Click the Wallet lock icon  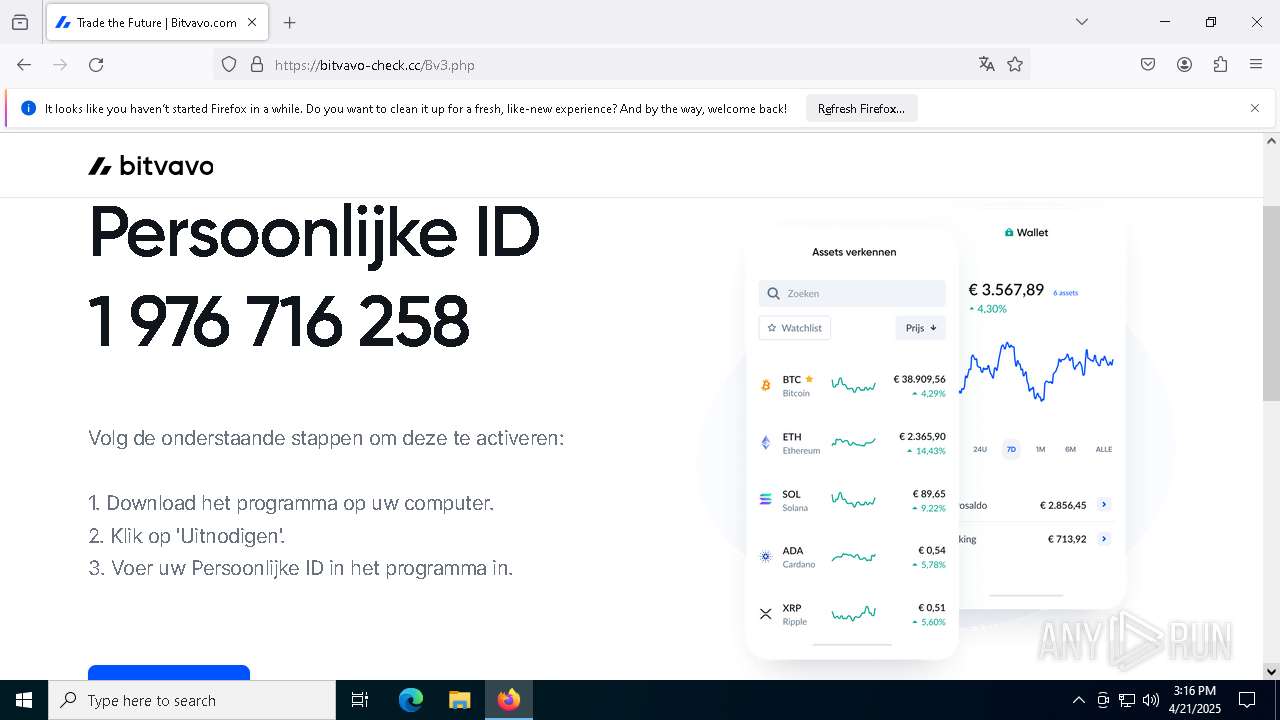tap(1009, 232)
